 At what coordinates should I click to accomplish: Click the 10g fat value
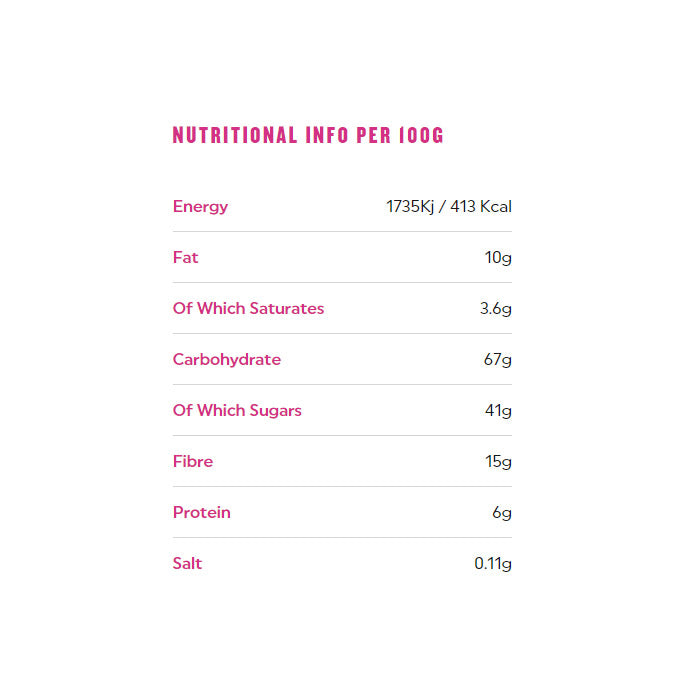coord(498,258)
